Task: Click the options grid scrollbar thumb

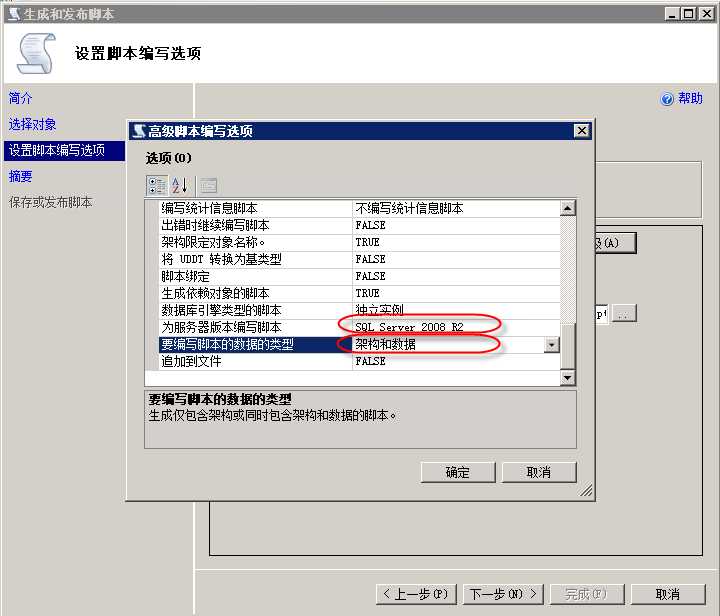Action: 568,347
